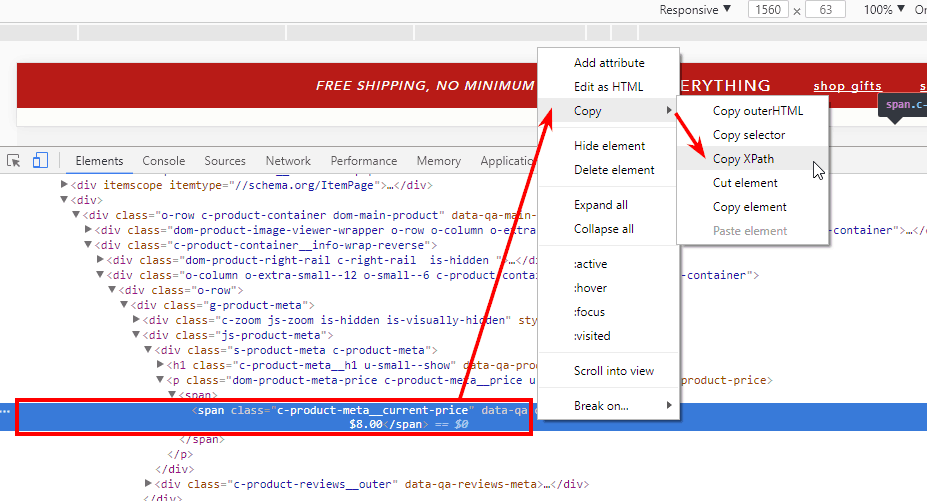Open the Network tab
Image resolution: width=927 pixels, height=501 pixels.
(288, 161)
